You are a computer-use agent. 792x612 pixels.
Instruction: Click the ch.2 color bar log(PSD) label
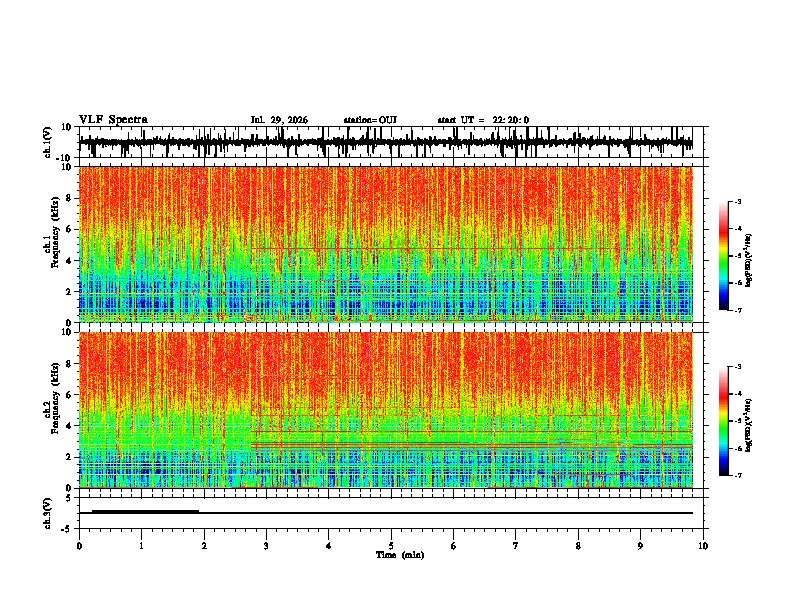[x=749, y=425]
